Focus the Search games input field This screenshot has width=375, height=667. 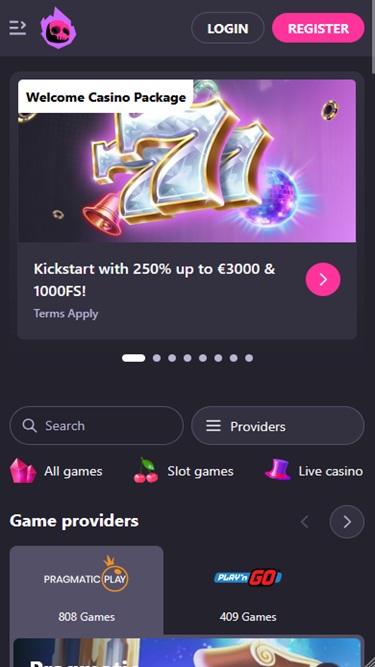coord(97,426)
